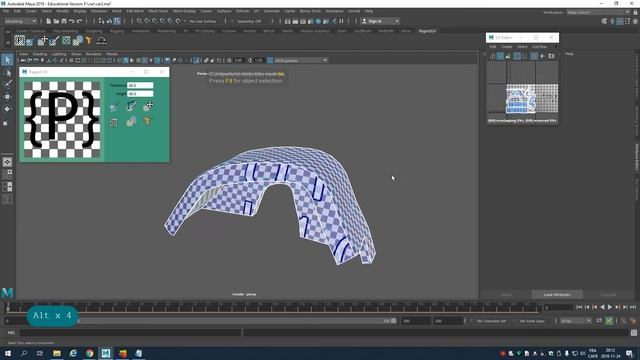Open the Workspace Maya Classic dropdown
Image resolution: width=640 pixels, height=360 pixels.
click(x=598, y=12)
